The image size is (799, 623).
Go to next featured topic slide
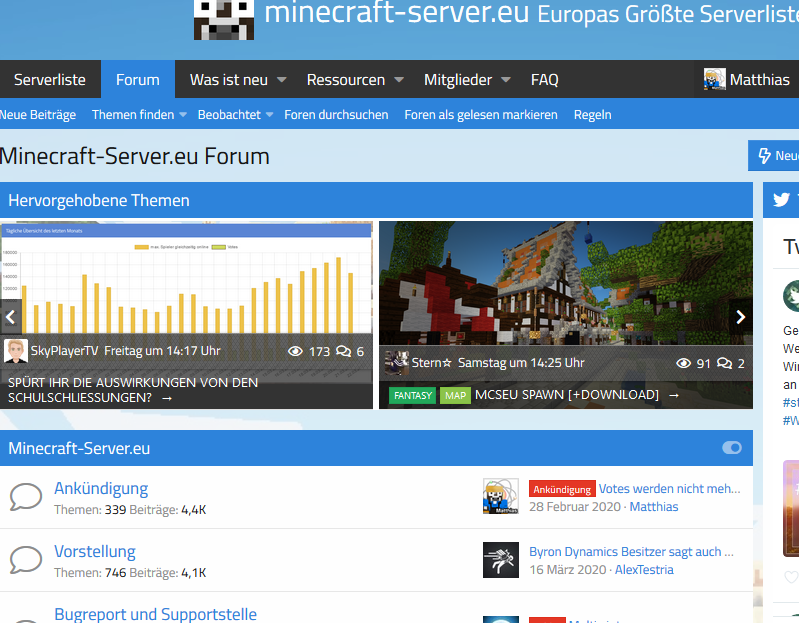(740, 317)
